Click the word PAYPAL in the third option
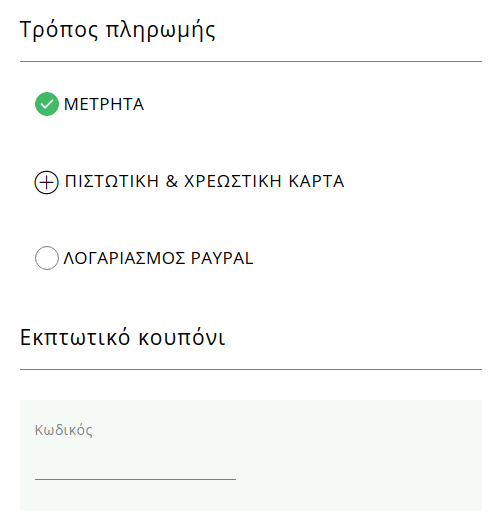Image resolution: width=496 pixels, height=521 pixels. 222,258
